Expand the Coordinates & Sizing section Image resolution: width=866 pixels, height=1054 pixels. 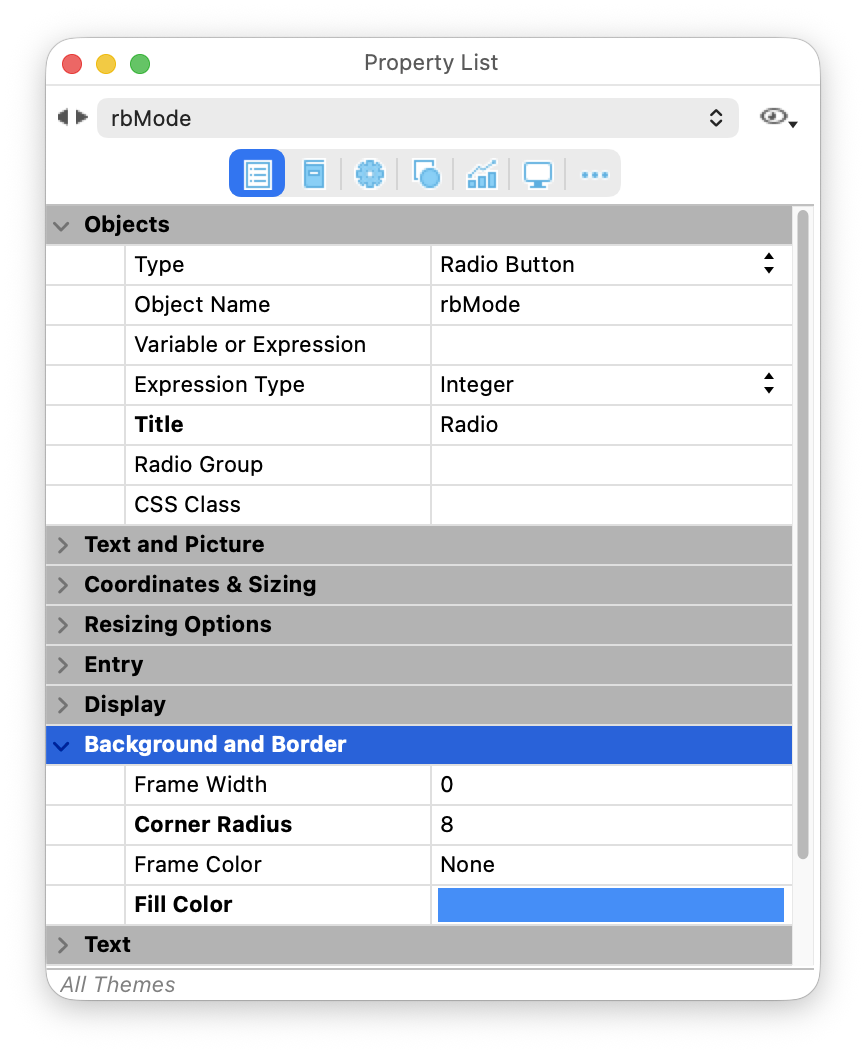point(63,585)
